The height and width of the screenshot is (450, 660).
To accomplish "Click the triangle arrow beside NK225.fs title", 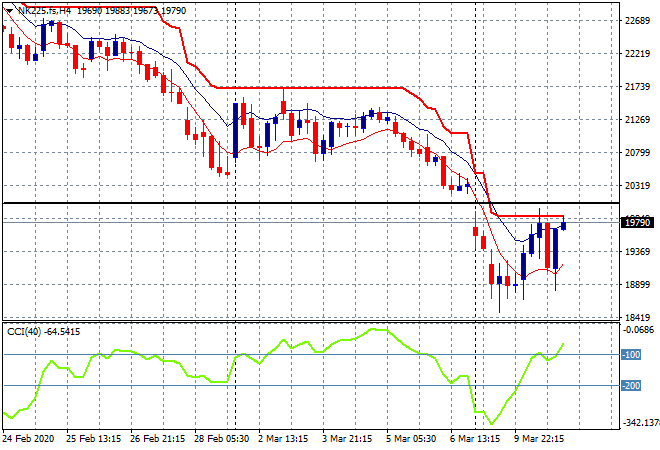I will pos(11,10).
